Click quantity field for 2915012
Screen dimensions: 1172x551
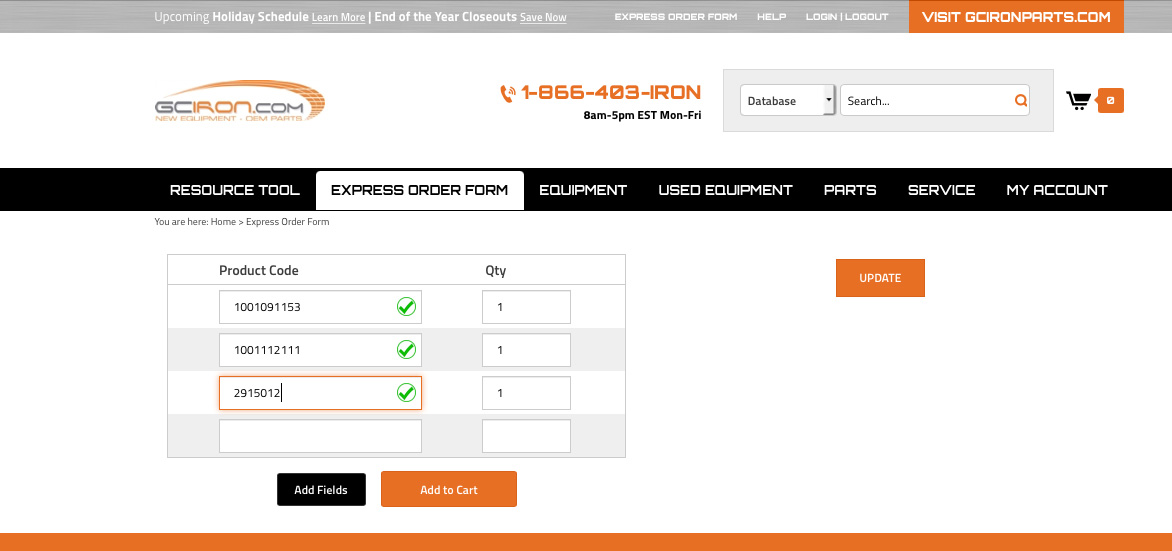point(526,393)
